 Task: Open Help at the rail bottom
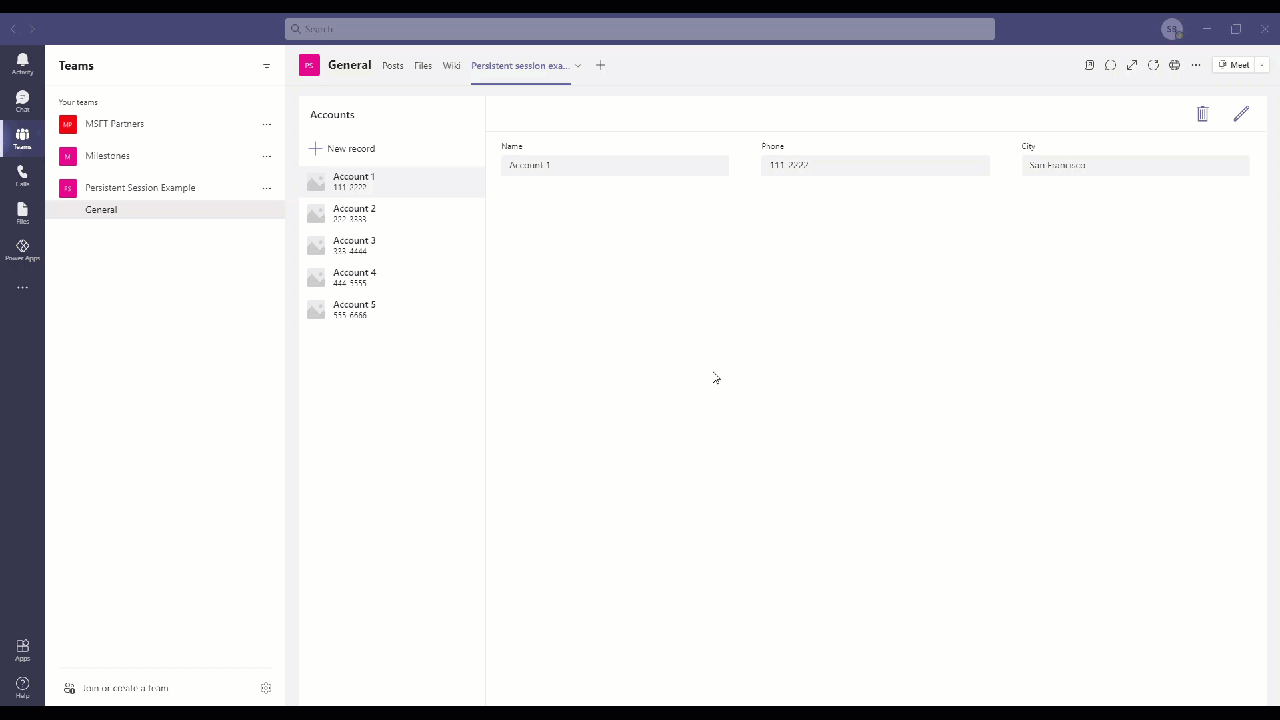click(22, 687)
